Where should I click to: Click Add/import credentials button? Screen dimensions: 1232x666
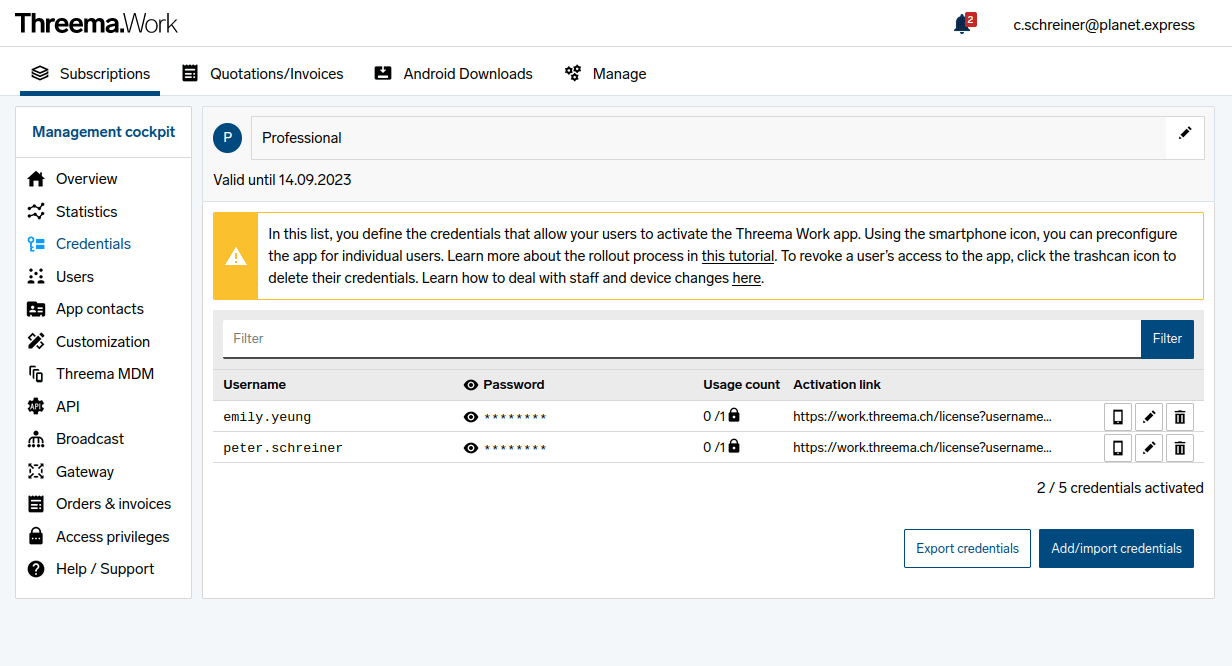pos(1116,549)
